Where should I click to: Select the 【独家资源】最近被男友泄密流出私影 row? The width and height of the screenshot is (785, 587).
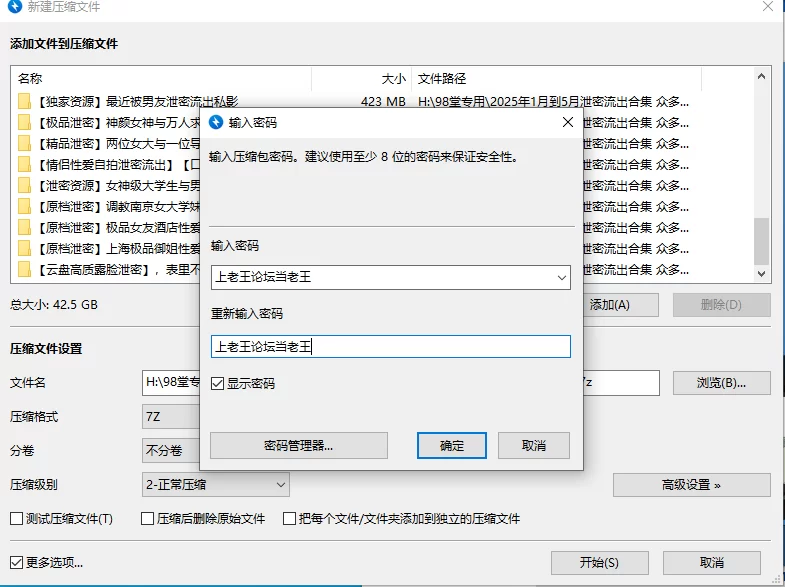(138, 102)
